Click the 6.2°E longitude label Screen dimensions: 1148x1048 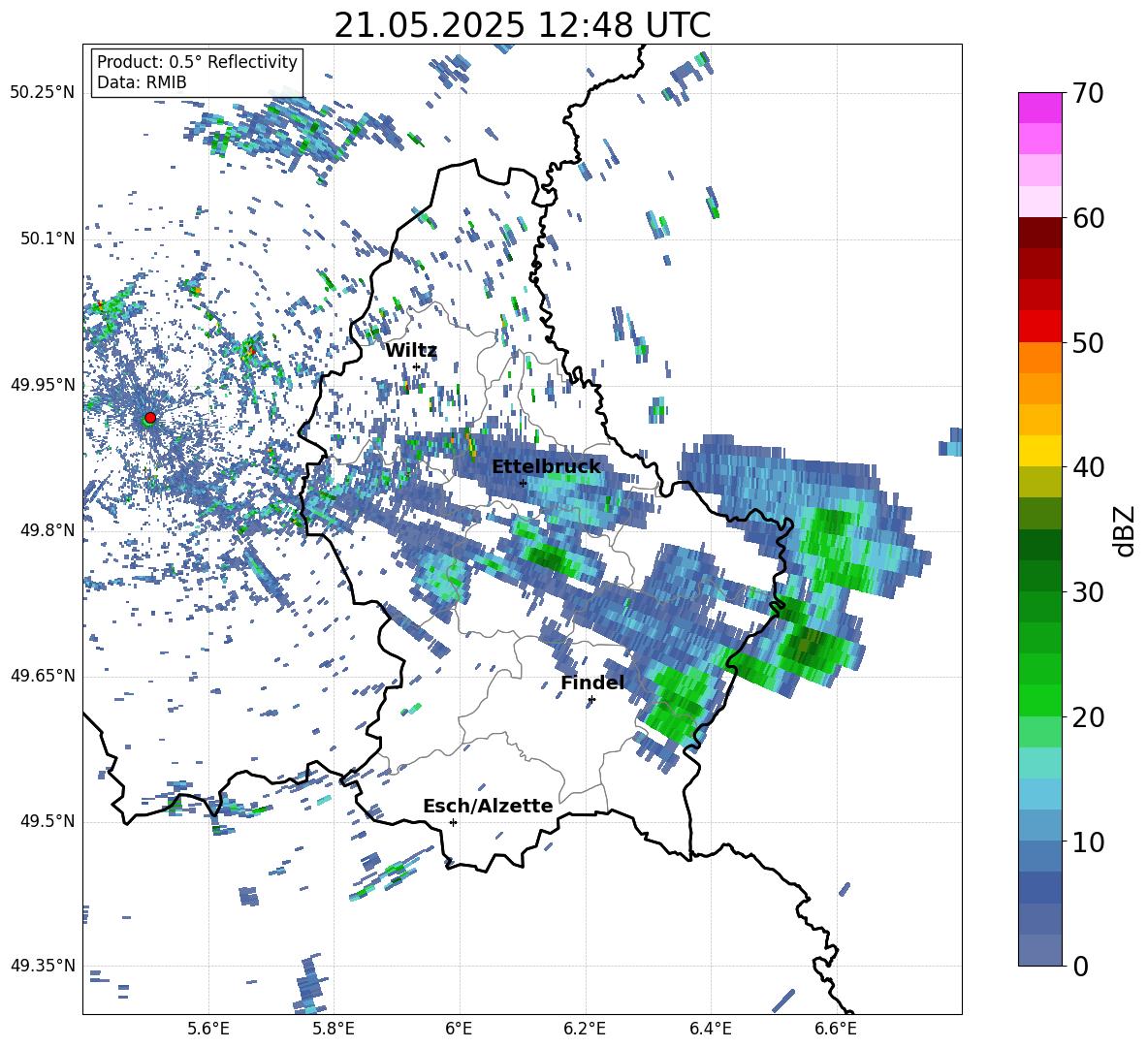585,1029
